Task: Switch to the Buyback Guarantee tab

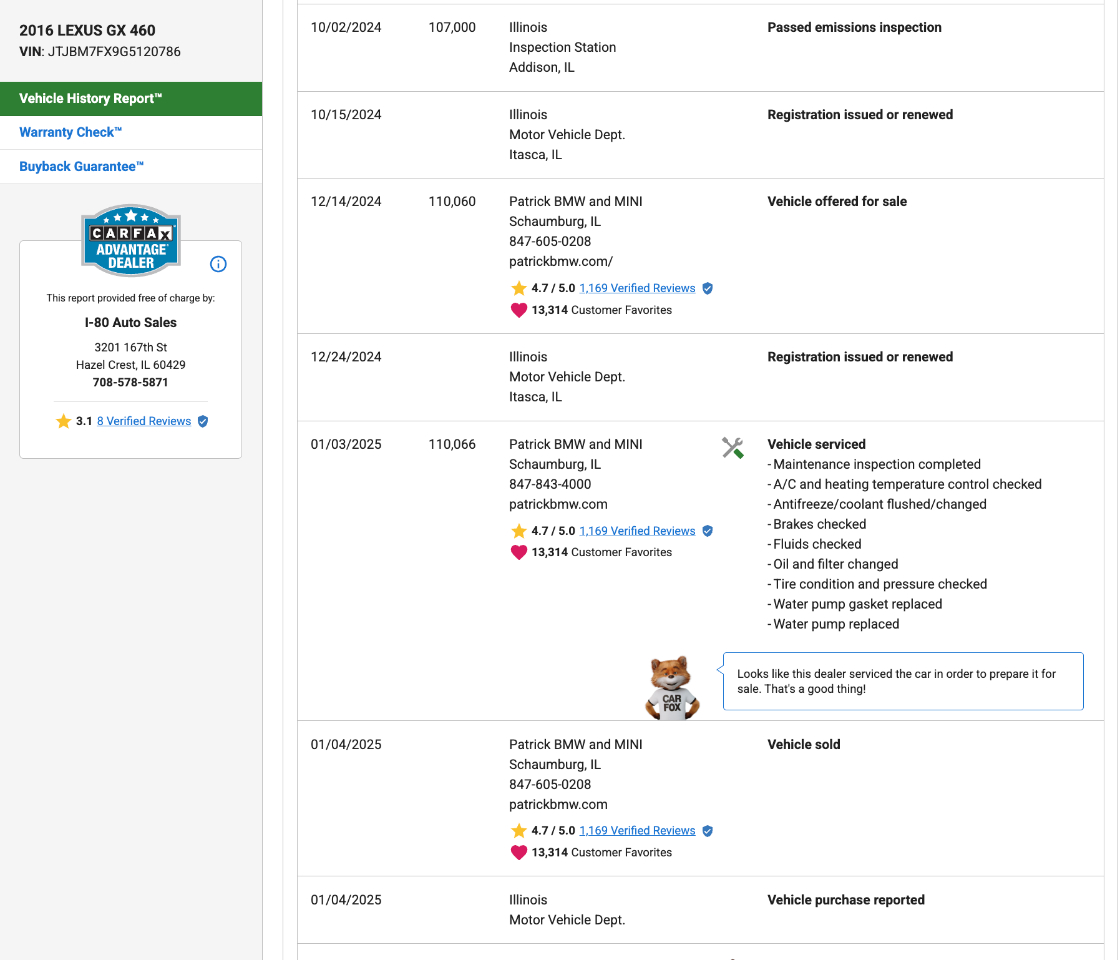Action: tap(82, 167)
